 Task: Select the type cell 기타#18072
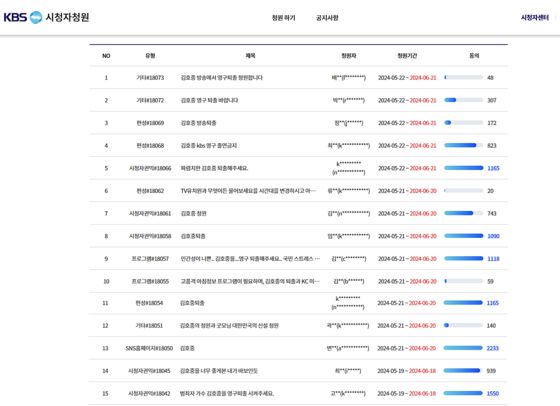[x=150, y=100]
